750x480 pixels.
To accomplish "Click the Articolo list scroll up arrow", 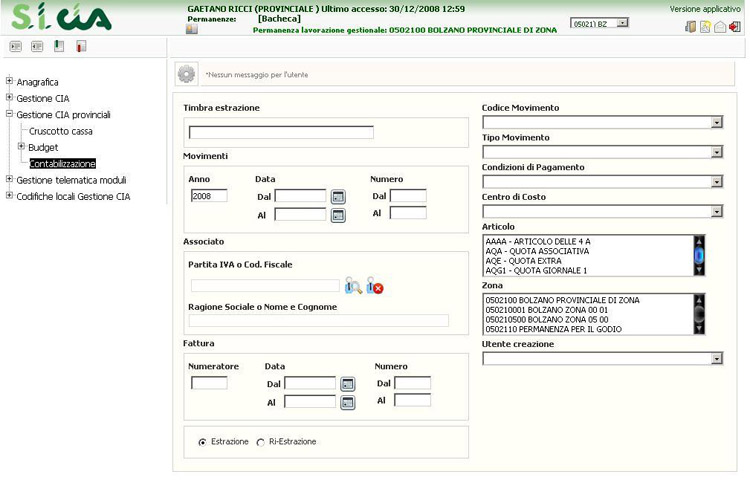I will 699,241.
